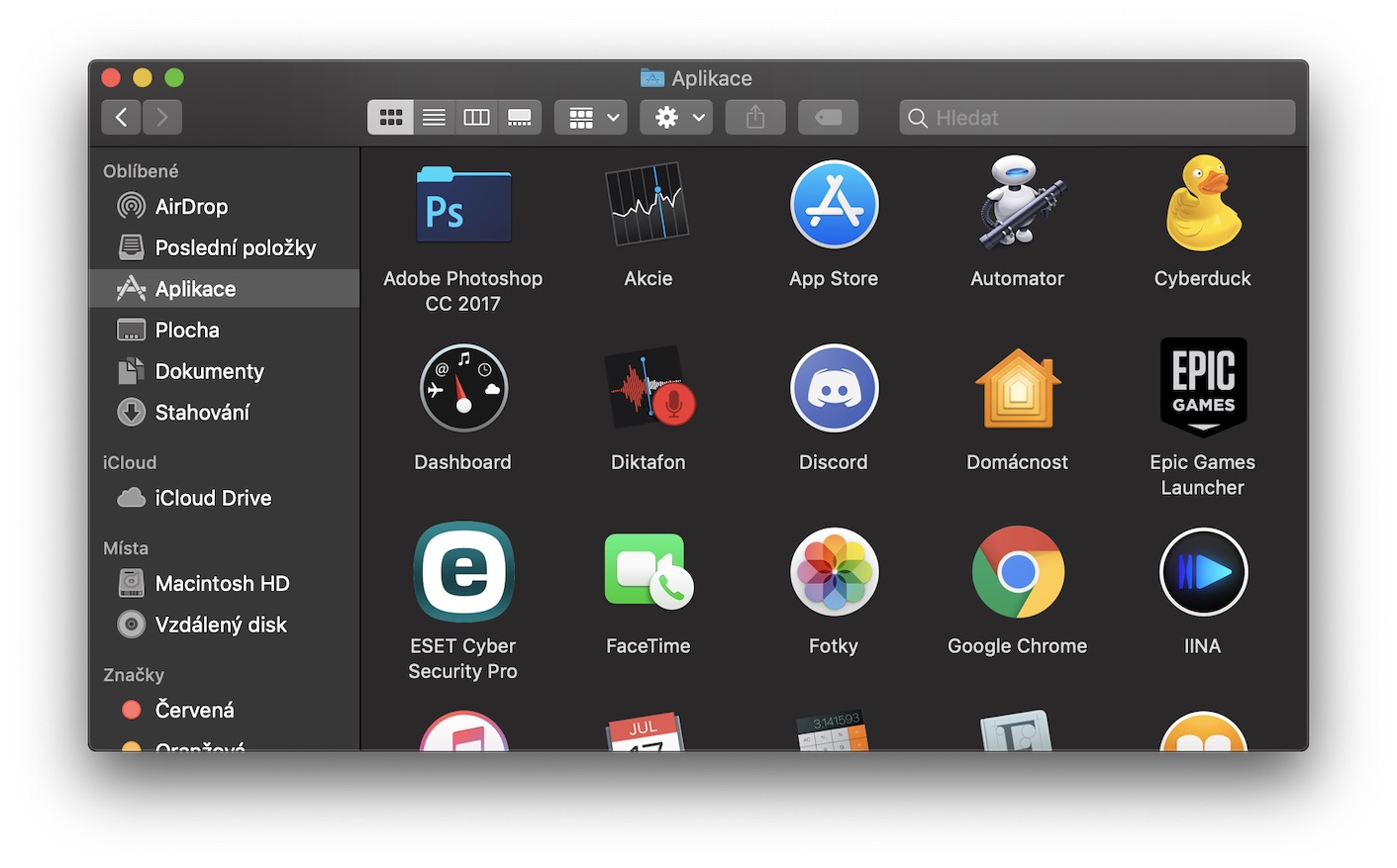This screenshot has width=1397, height=868.
Task: Click the edit tags toolbar button
Action: 829,118
